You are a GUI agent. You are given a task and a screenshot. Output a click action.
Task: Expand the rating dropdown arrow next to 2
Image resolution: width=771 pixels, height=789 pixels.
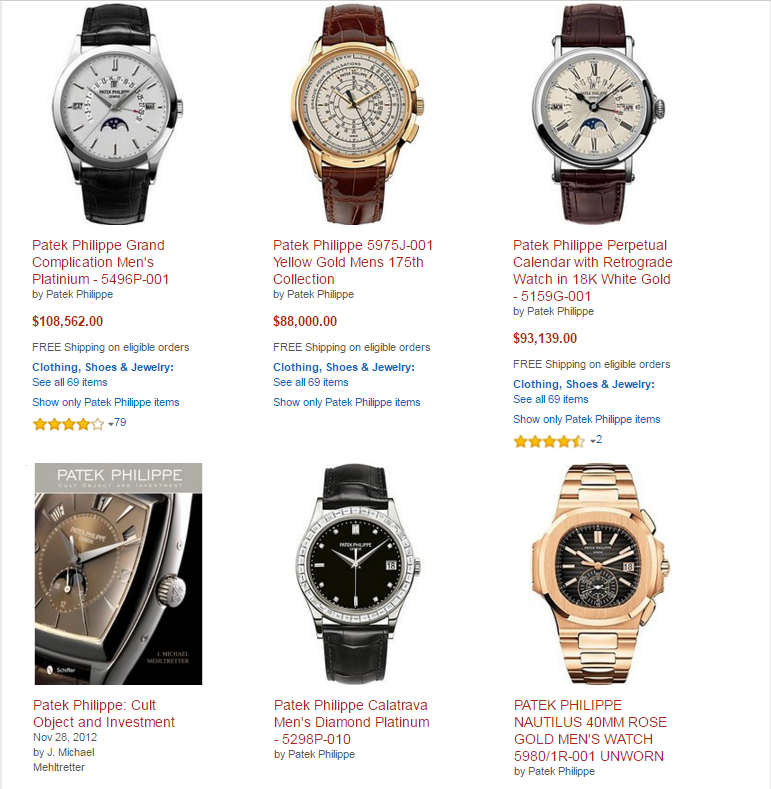tap(593, 442)
